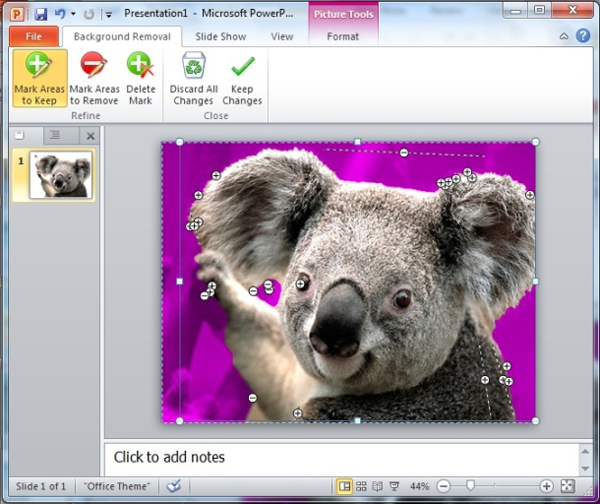
Task: Click the zoom slider handle
Action: tap(470, 486)
